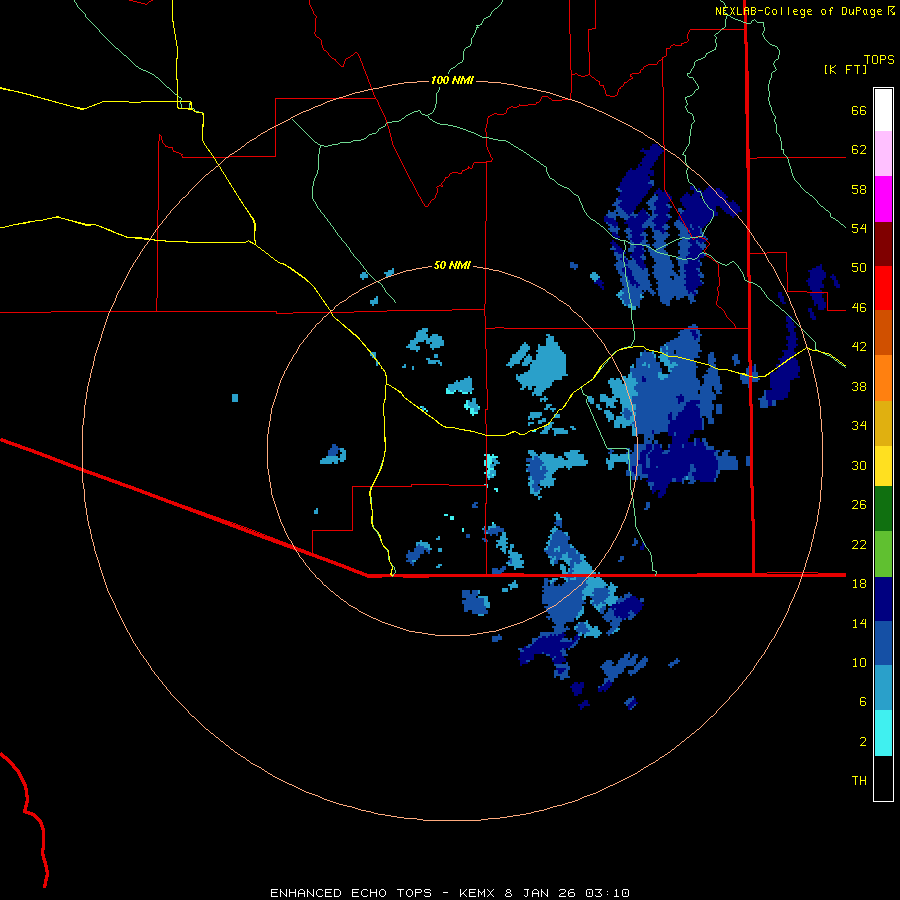Screen dimensions: 900x900
Task: Select the medium blue legend swatch
Action: point(883,643)
